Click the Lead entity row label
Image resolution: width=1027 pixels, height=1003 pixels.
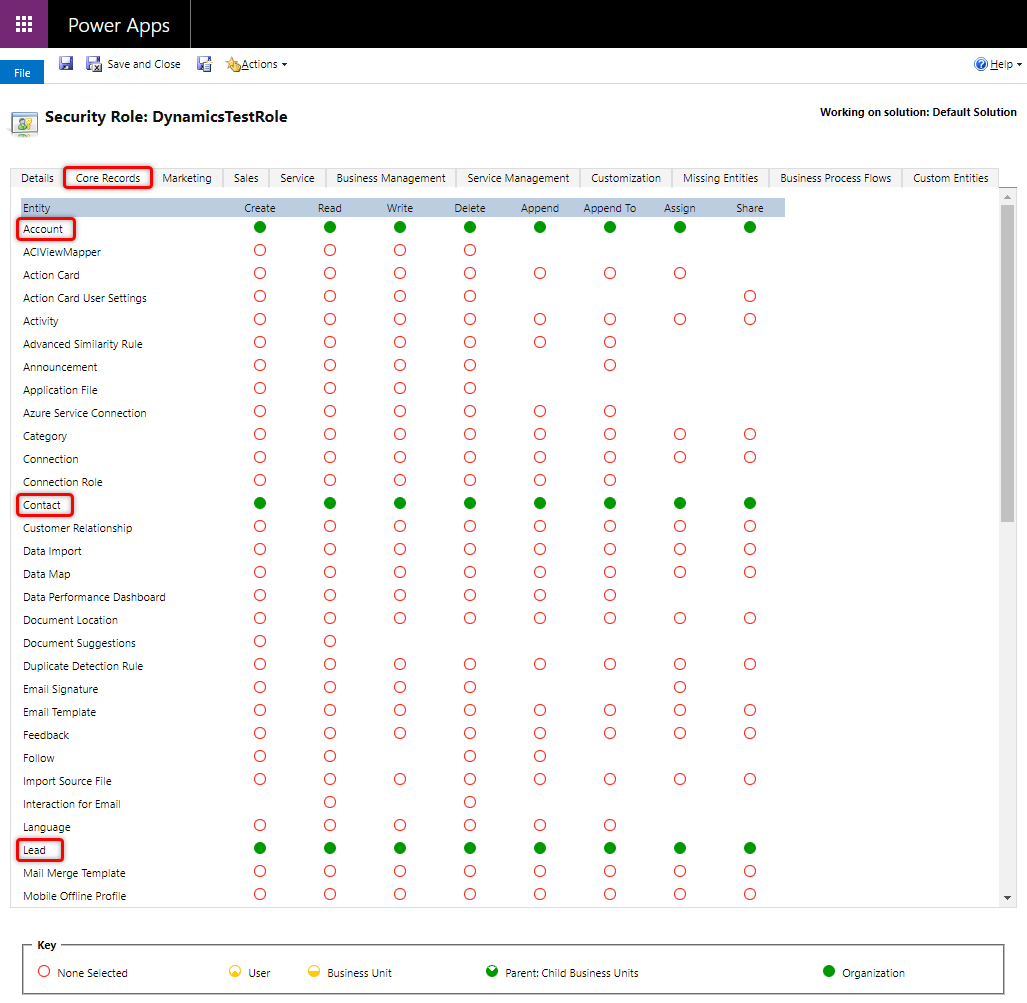[35, 850]
